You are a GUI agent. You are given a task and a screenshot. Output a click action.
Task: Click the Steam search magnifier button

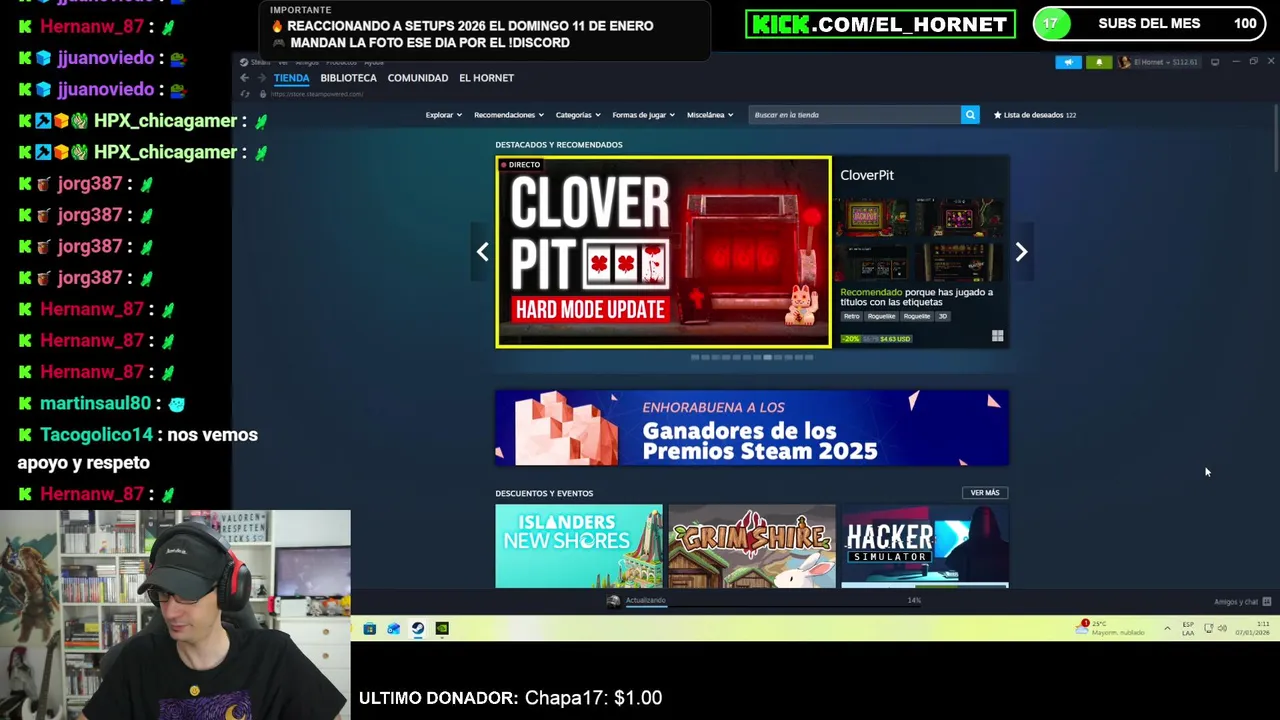click(970, 115)
